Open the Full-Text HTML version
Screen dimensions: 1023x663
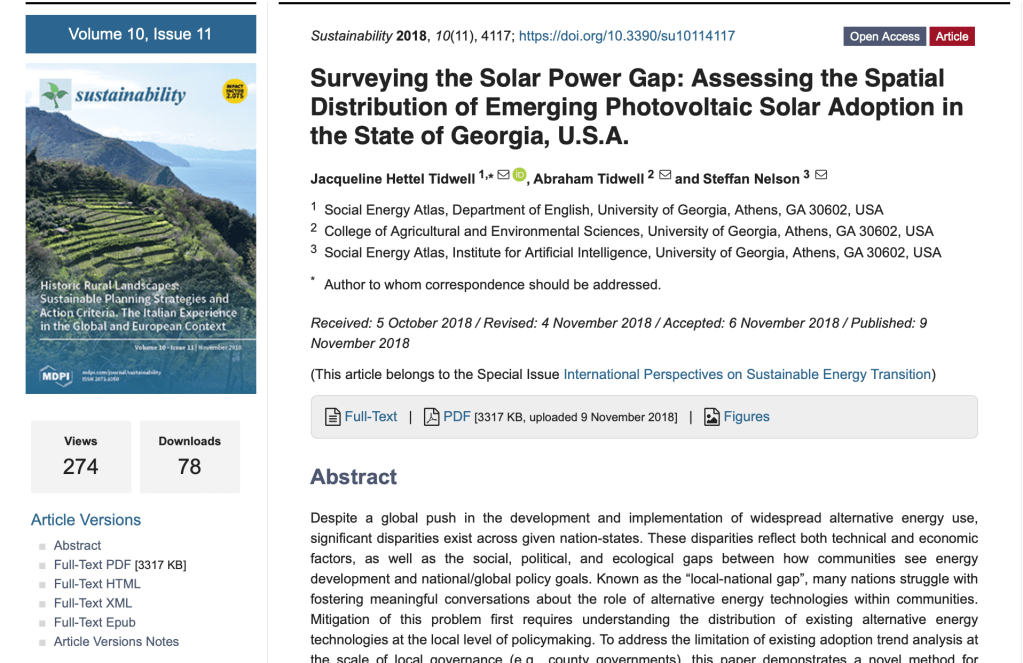(98, 583)
